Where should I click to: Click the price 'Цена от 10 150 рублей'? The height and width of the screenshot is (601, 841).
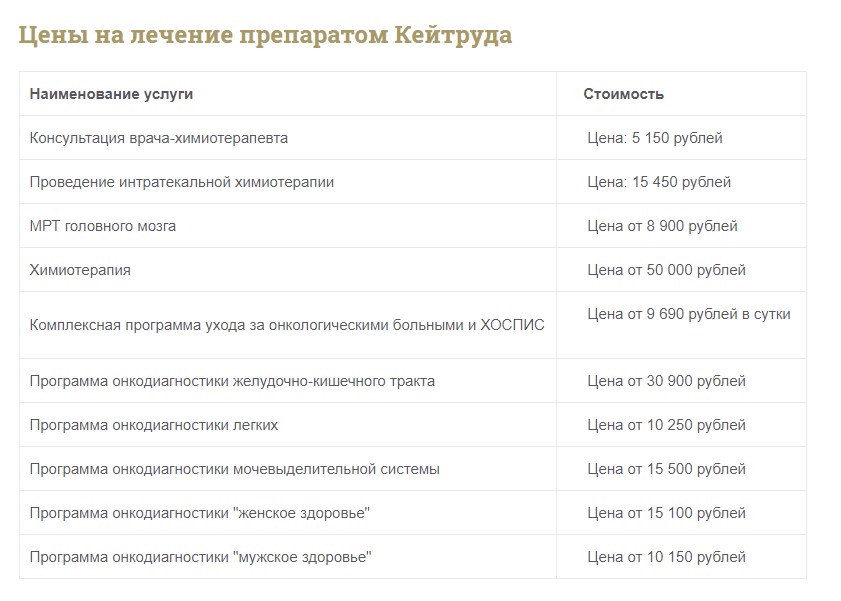pos(667,557)
